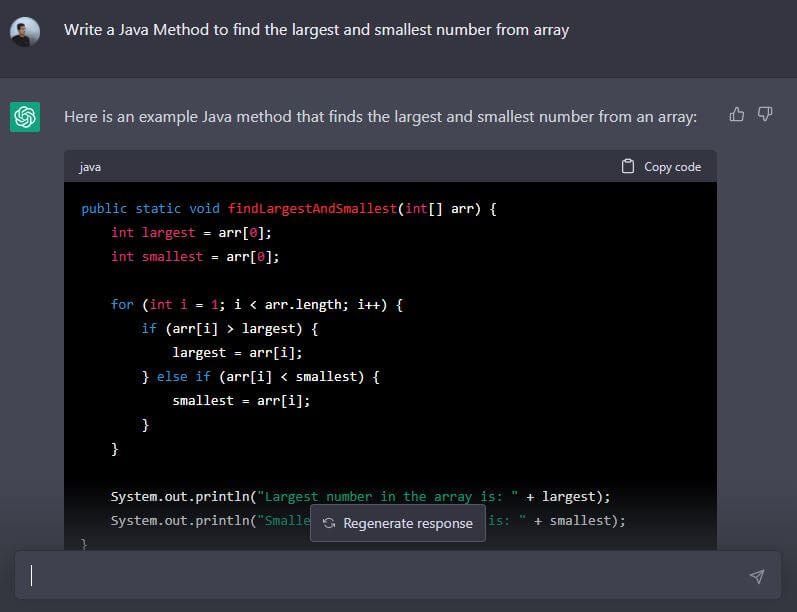Click the circular arrows regenerate icon
This screenshot has height=612, width=797.
(x=328, y=523)
